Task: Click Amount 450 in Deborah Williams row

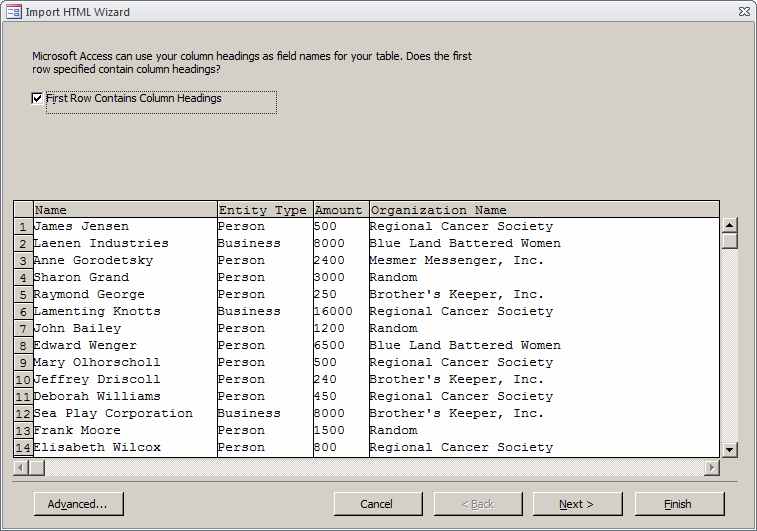Action: 341,396
